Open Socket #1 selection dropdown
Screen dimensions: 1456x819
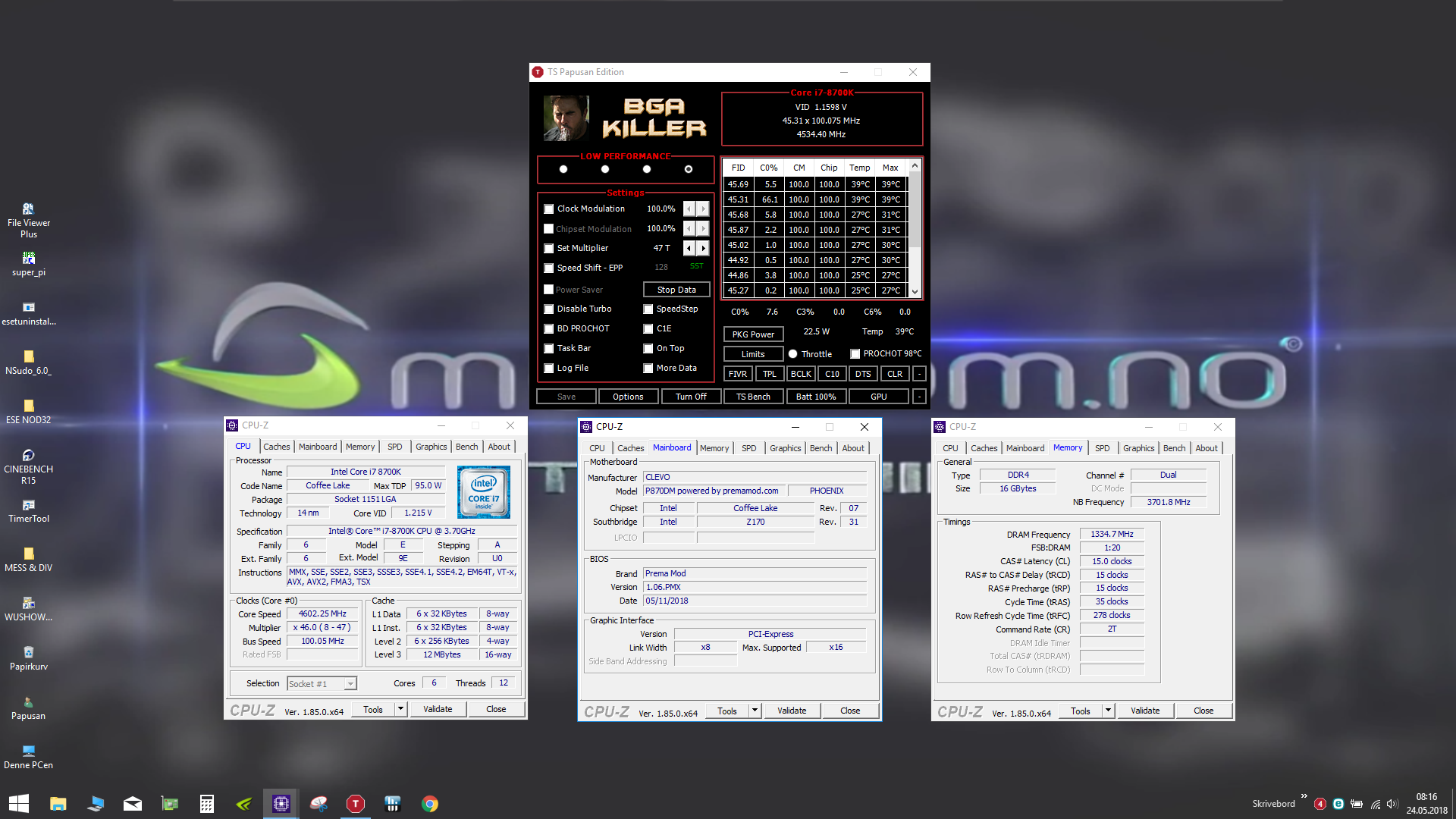[322, 684]
